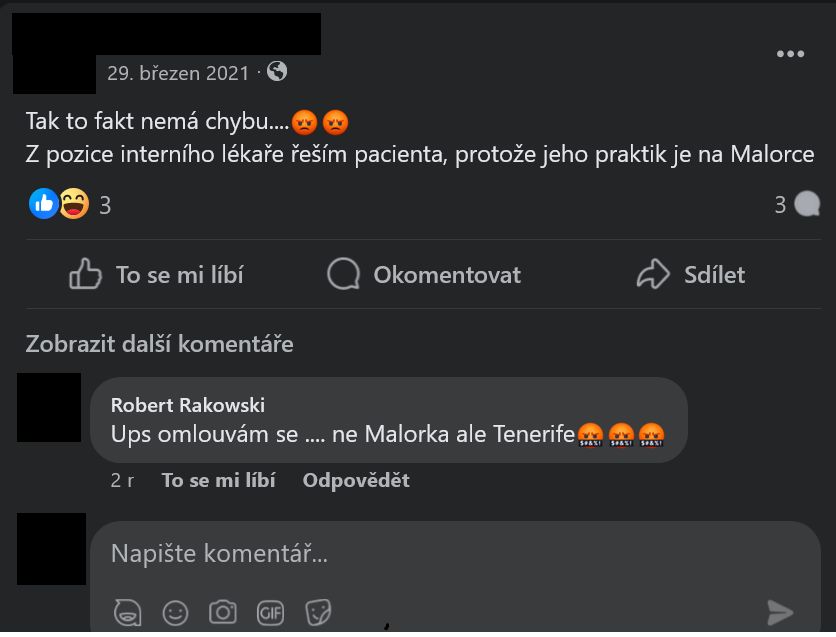Click the 29. březen 2021 timestamp
This screenshot has width=836, height=637.
(x=178, y=73)
